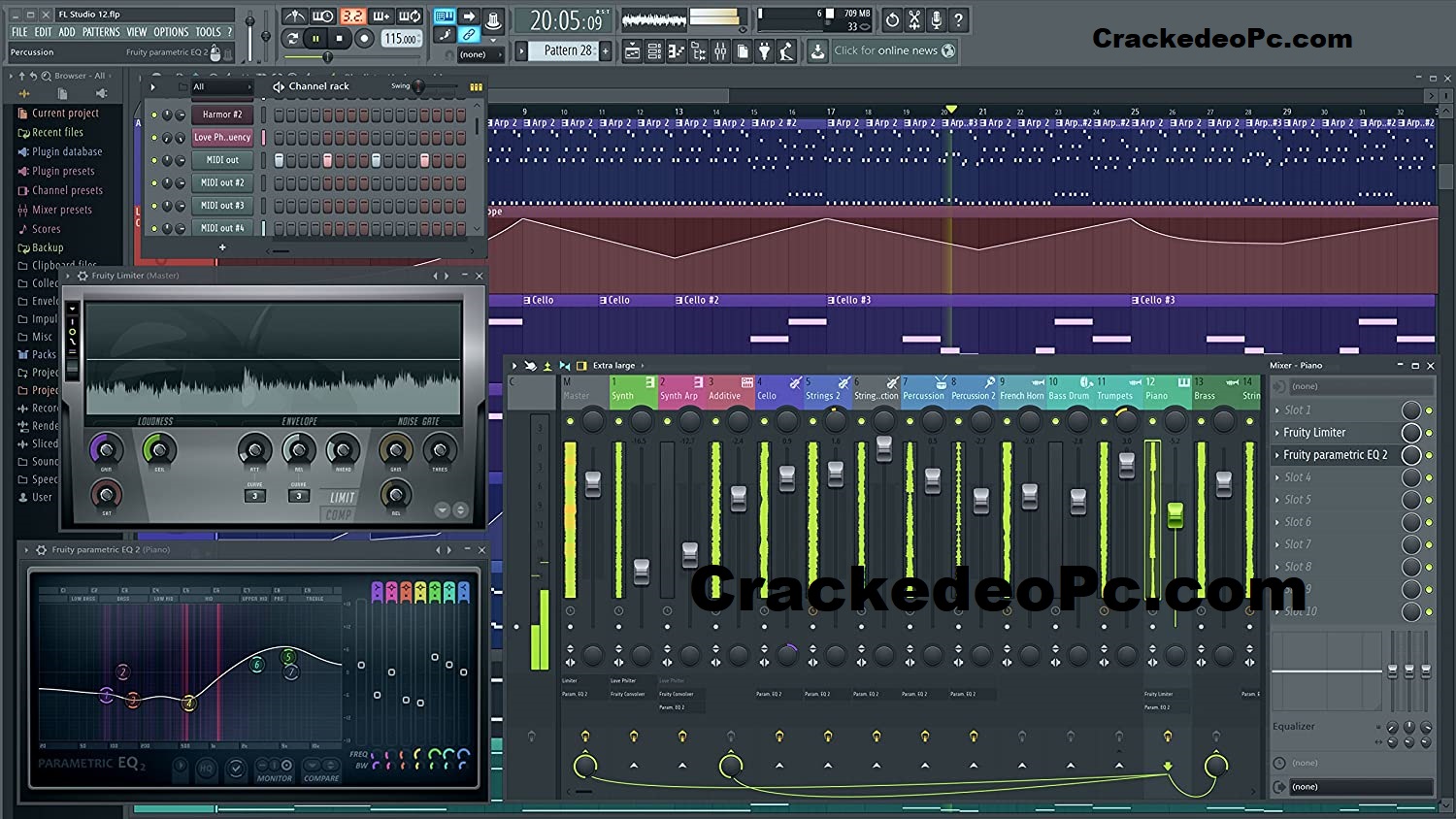Open the TOOLS menu
The width and height of the screenshot is (1456, 819).
pos(208,32)
